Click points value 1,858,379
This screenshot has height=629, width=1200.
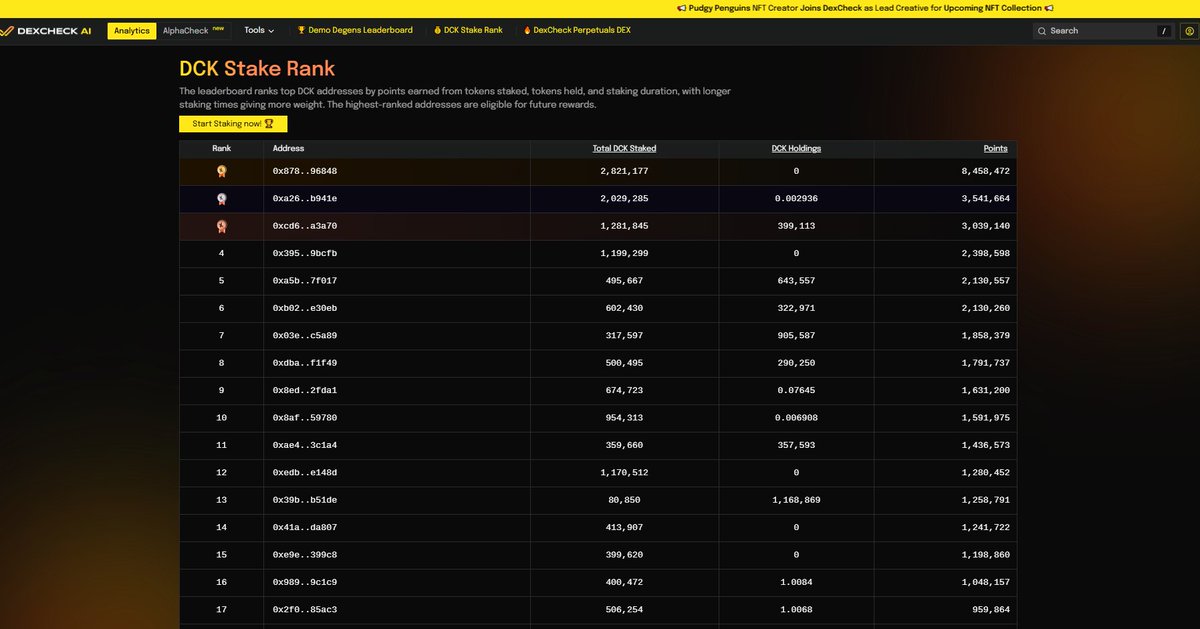click(985, 336)
